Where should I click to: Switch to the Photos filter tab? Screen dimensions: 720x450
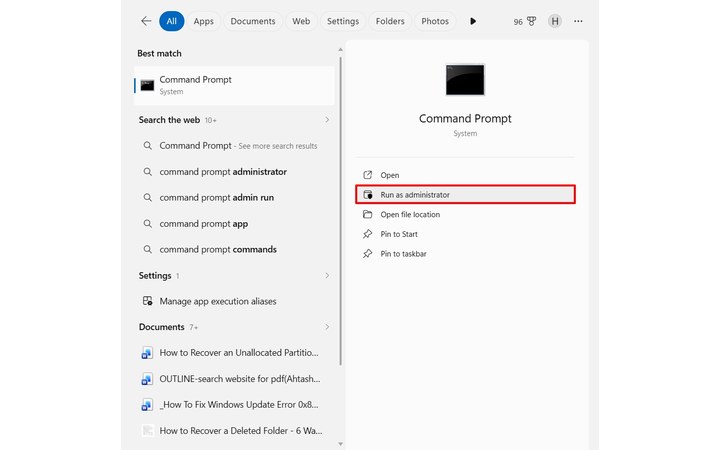[x=435, y=21]
